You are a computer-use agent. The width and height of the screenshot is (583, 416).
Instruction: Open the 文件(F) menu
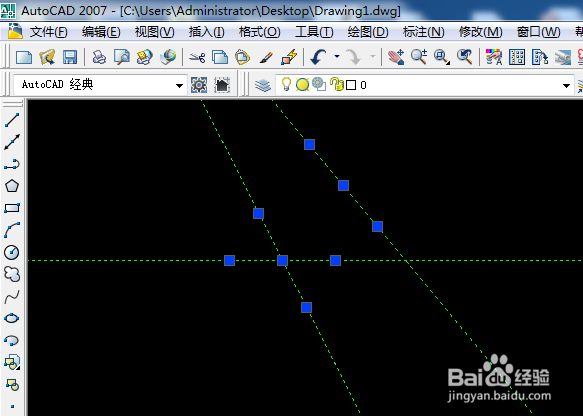point(48,32)
